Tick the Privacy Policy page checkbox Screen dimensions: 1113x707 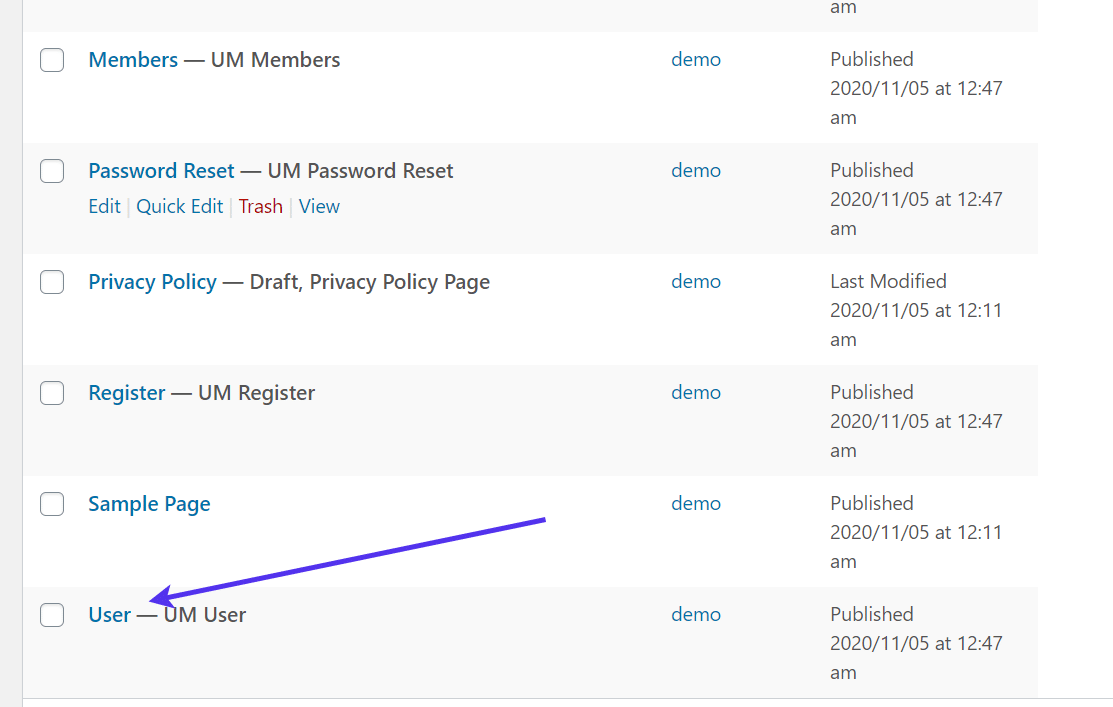(52, 282)
